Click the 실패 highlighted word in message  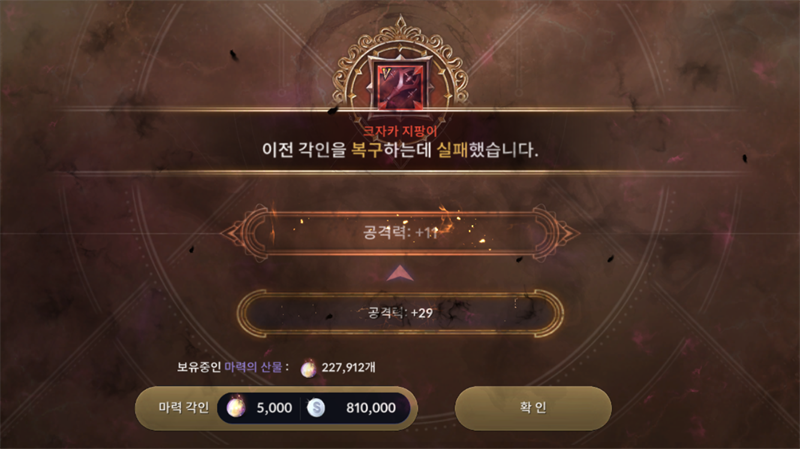tap(453, 150)
